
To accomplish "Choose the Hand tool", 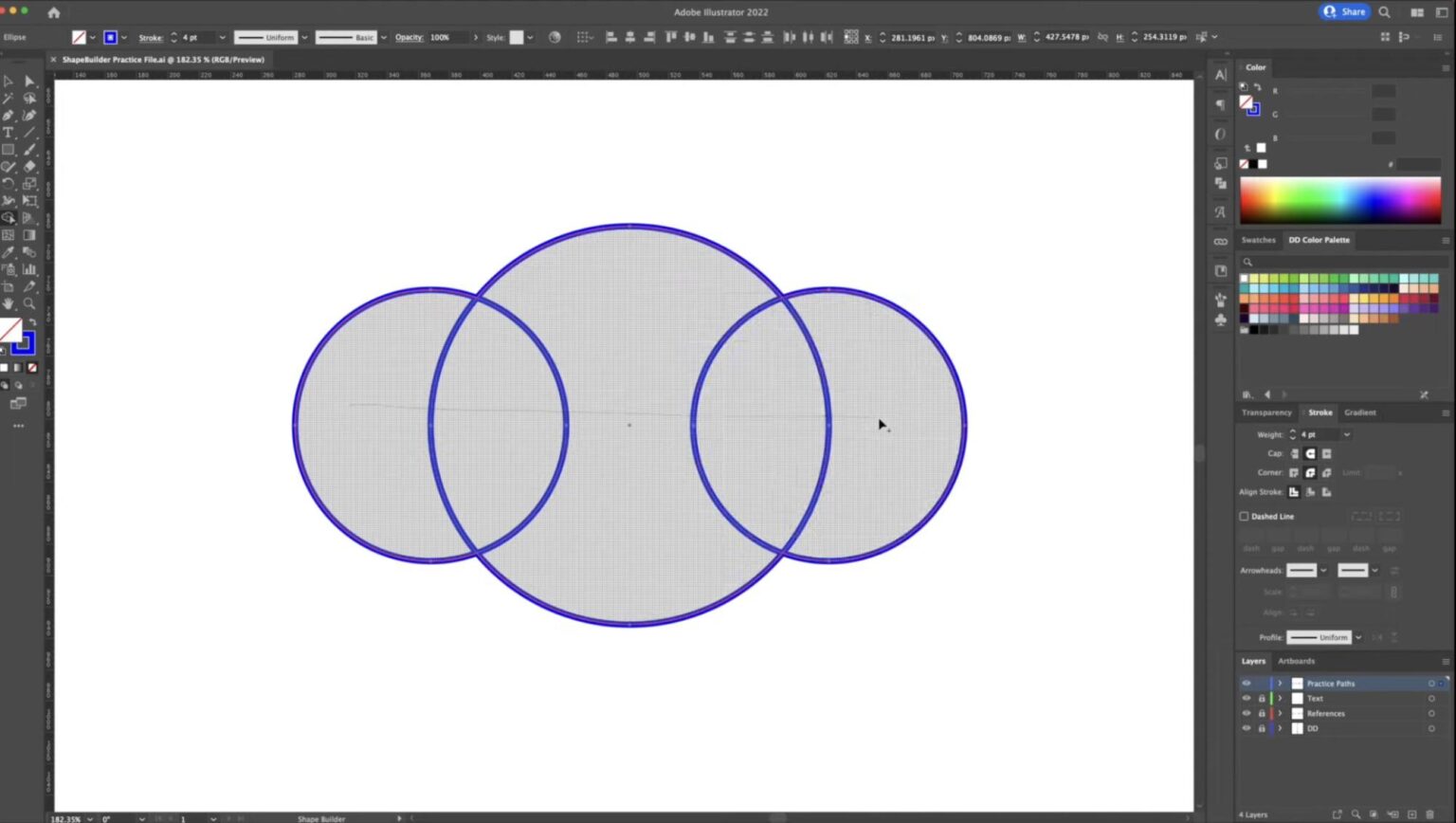I will 9,302.
